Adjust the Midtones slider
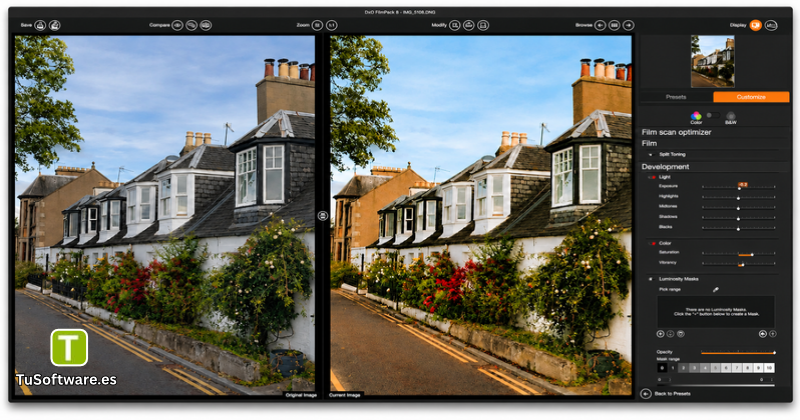The height and width of the screenshot is (420, 800). click(x=738, y=208)
